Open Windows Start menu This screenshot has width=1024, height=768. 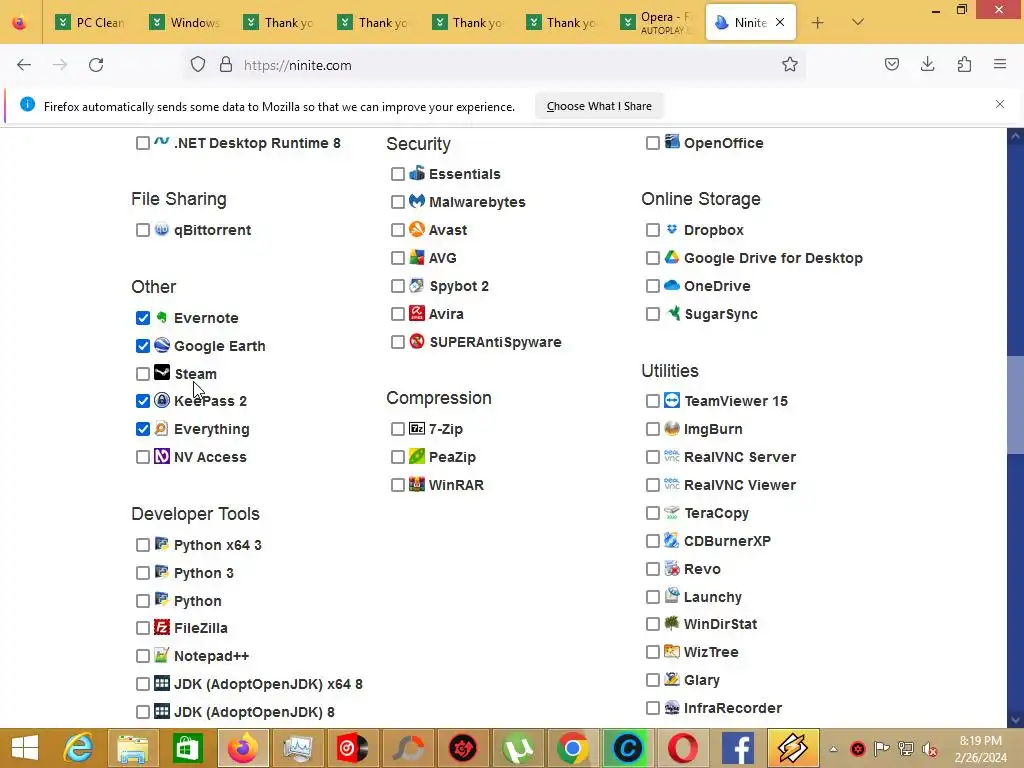click(x=25, y=748)
